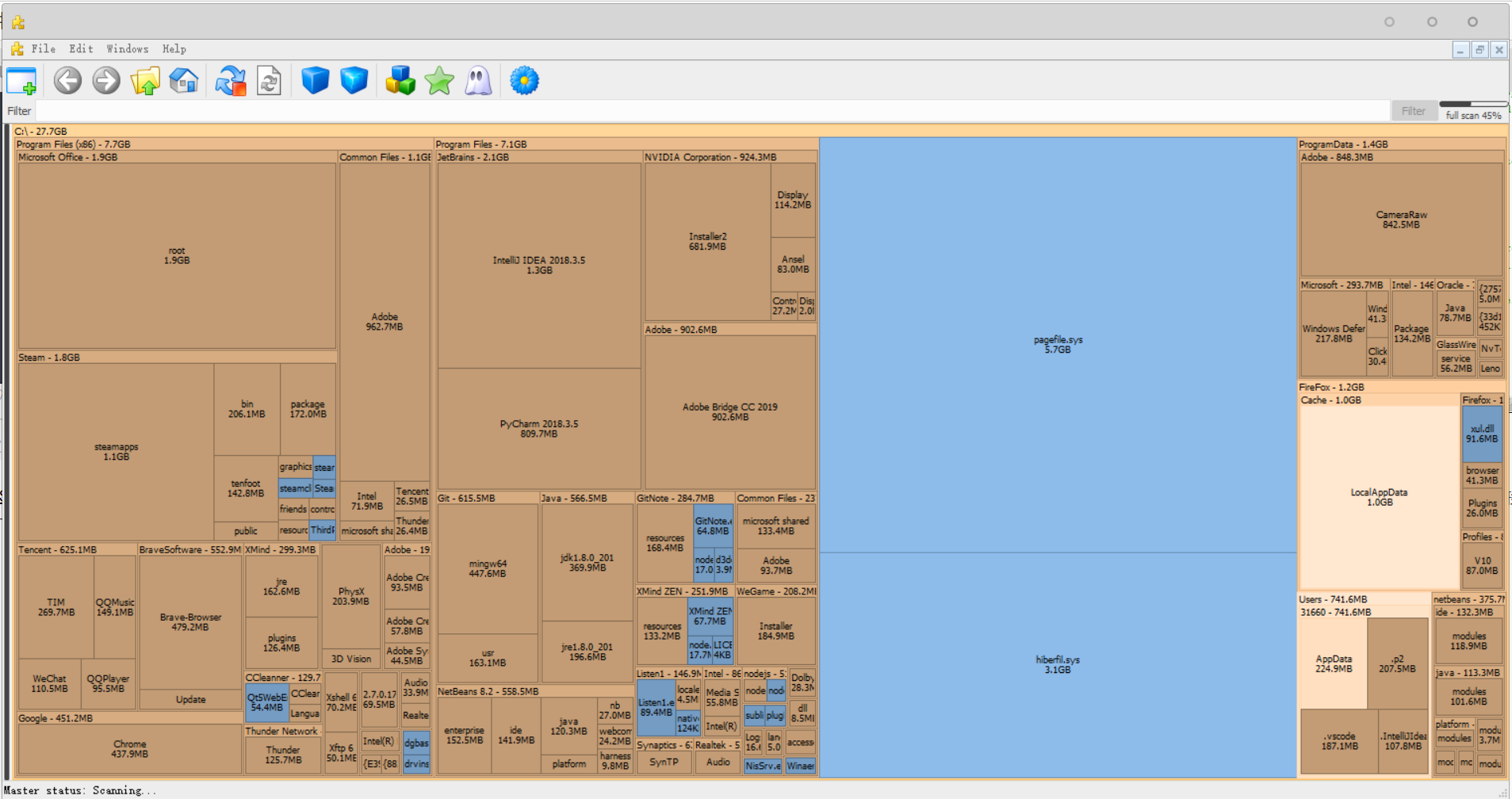This screenshot has height=799, width=1512.
Task: Click the green star toolbar icon
Action: coord(439,81)
